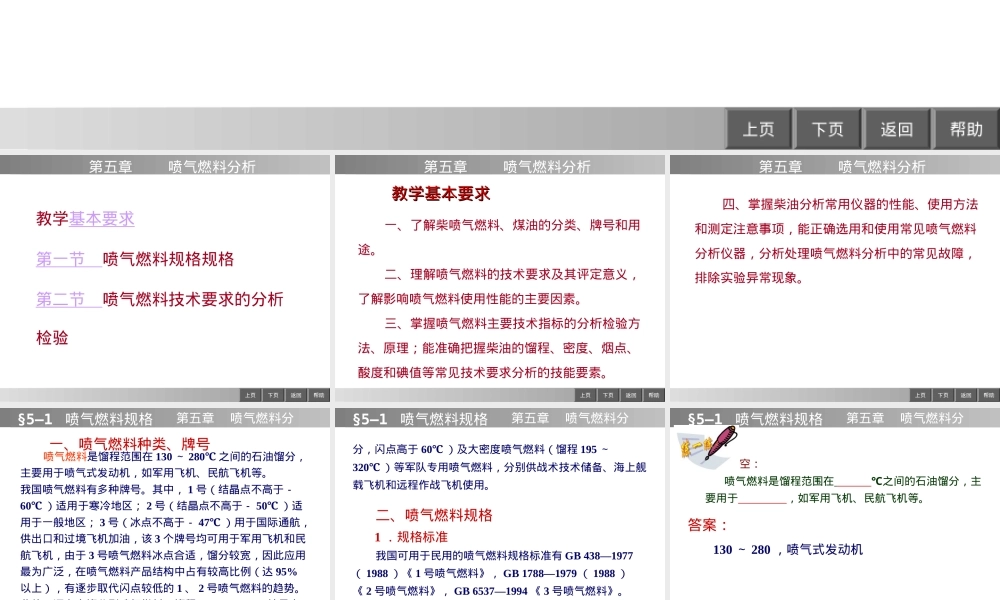Screen dimensions: 1000x600
Task: Click text GB 6537—1994 《 3 号喷气燃料》
Action: pos(538,591)
